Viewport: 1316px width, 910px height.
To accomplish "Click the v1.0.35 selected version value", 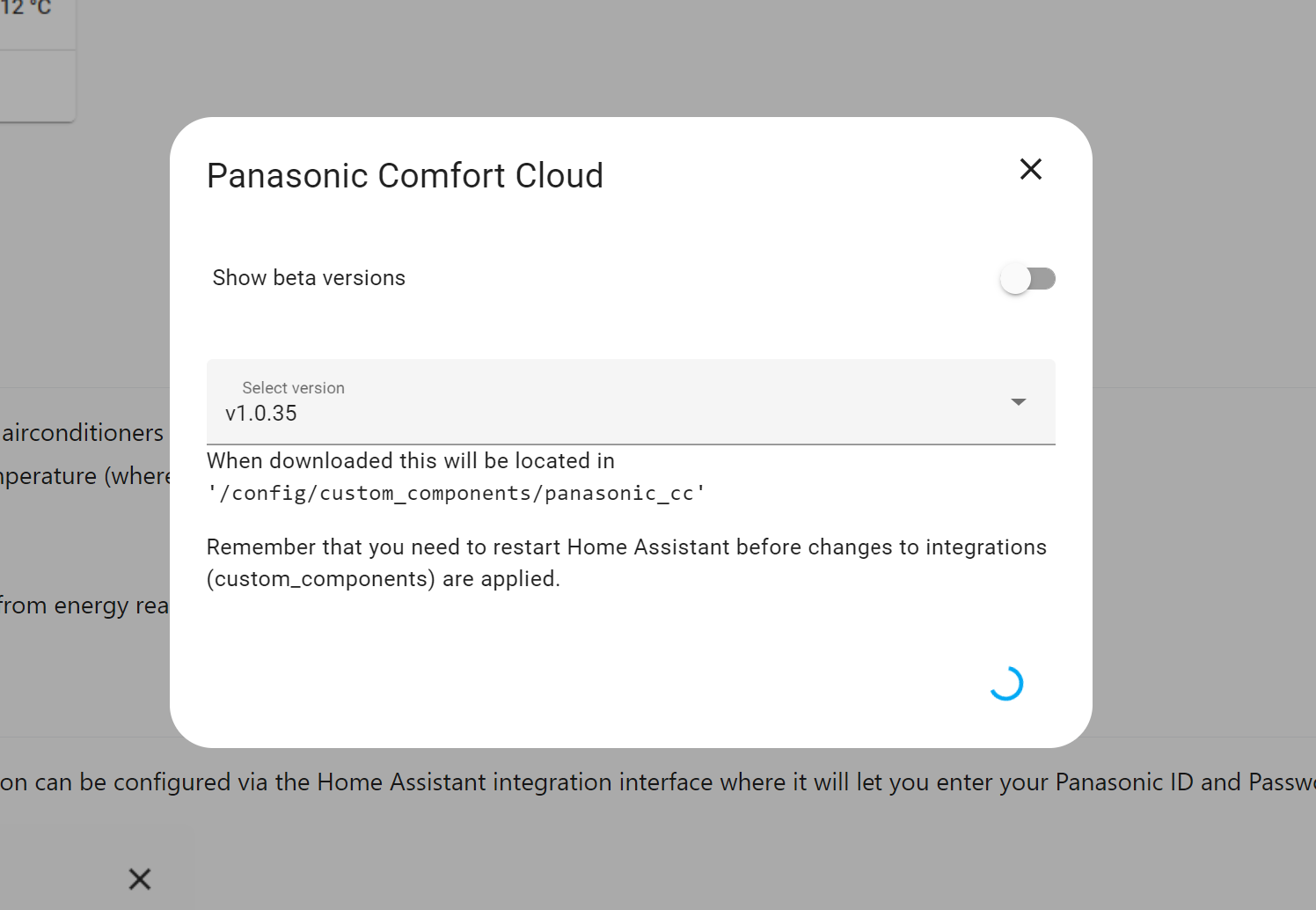I will (261, 414).
